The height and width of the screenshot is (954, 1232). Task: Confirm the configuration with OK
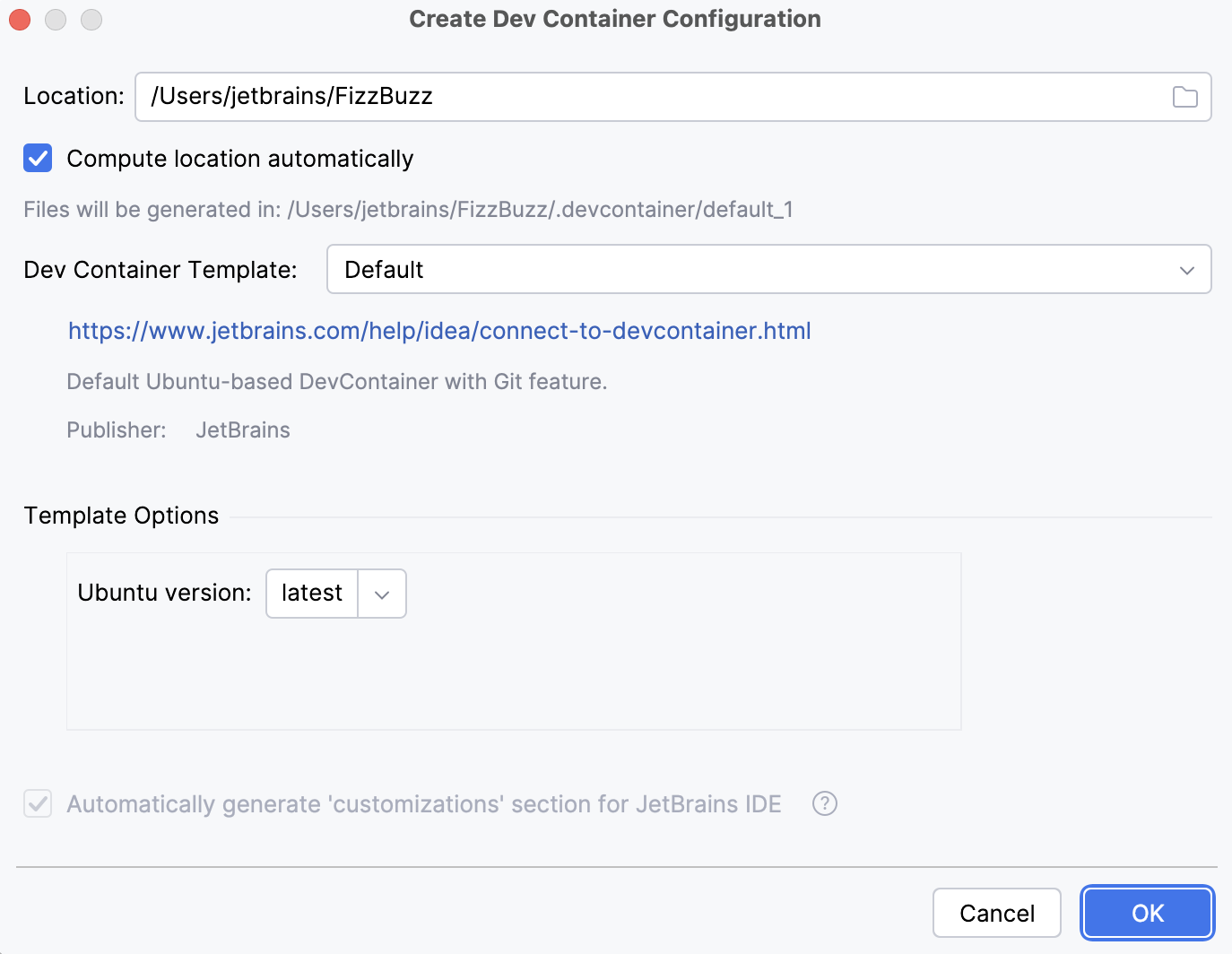click(1147, 912)
